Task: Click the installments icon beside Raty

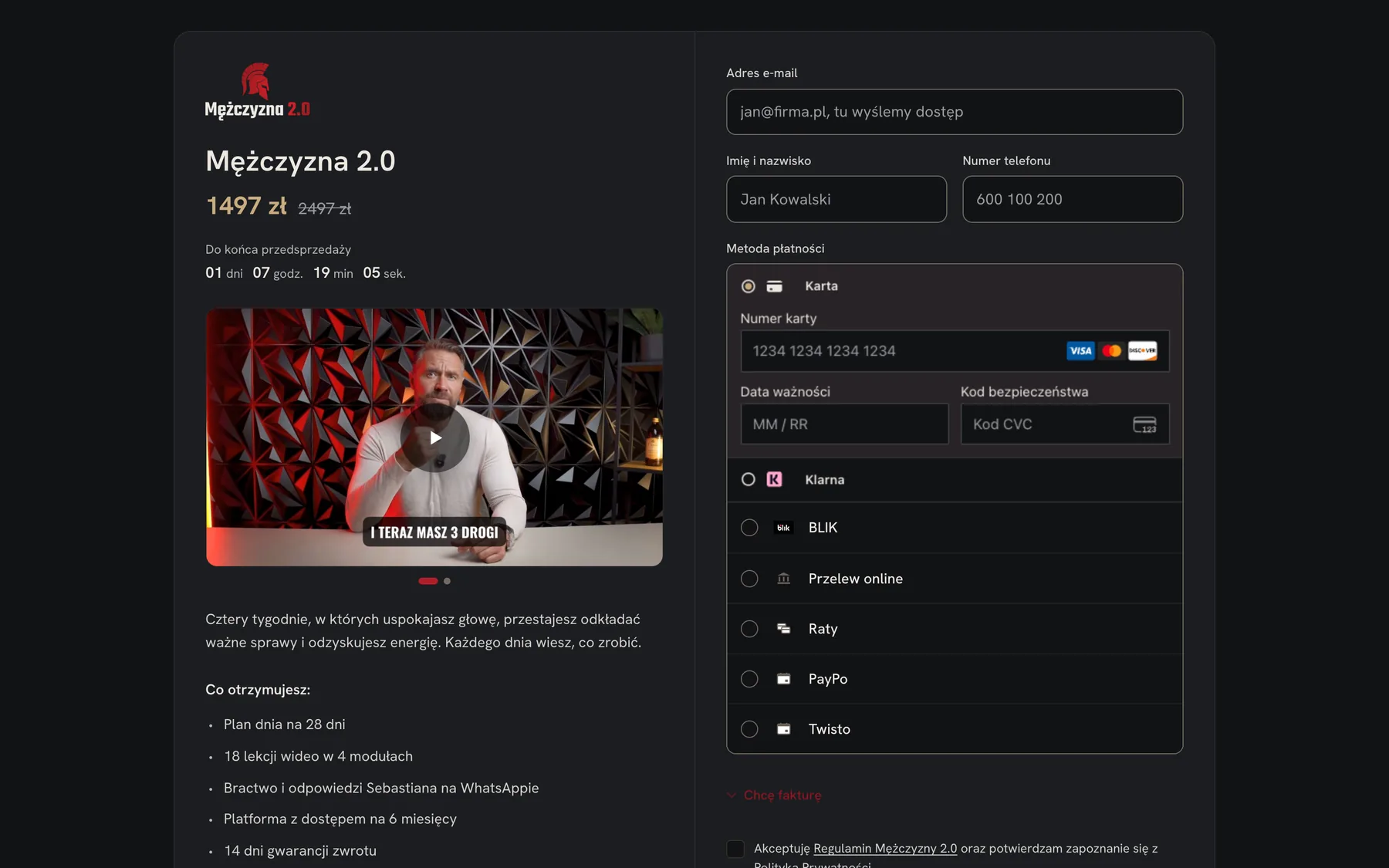Action: 783,629
